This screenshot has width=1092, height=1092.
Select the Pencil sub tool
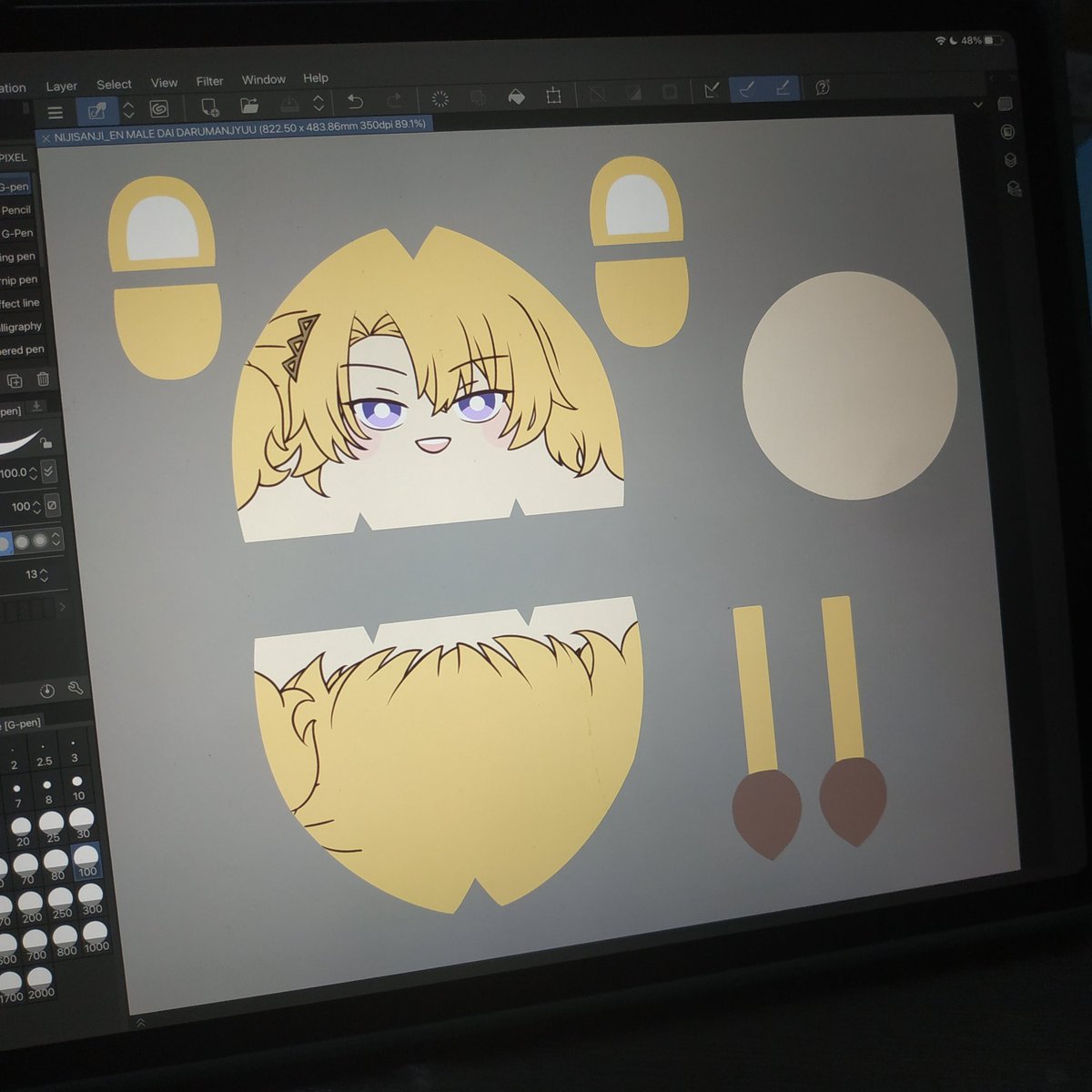[16, 210]
